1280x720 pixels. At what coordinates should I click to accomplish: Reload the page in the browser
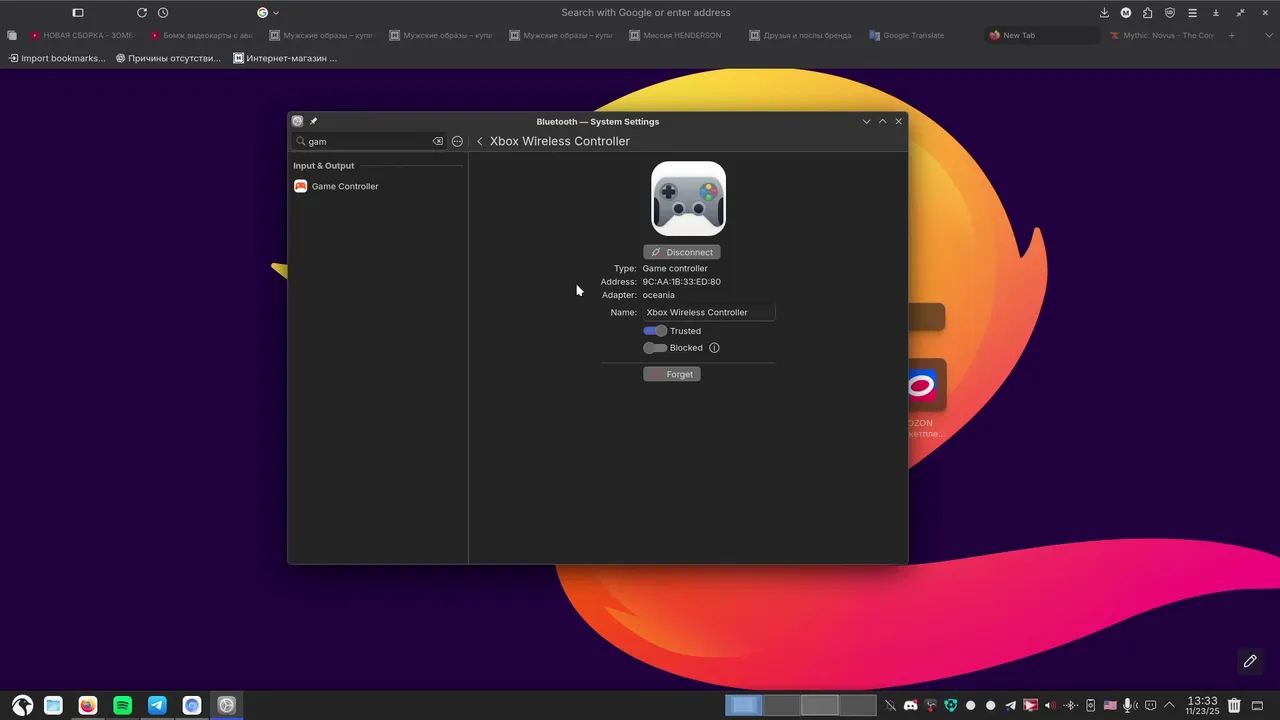click(142, 13)
